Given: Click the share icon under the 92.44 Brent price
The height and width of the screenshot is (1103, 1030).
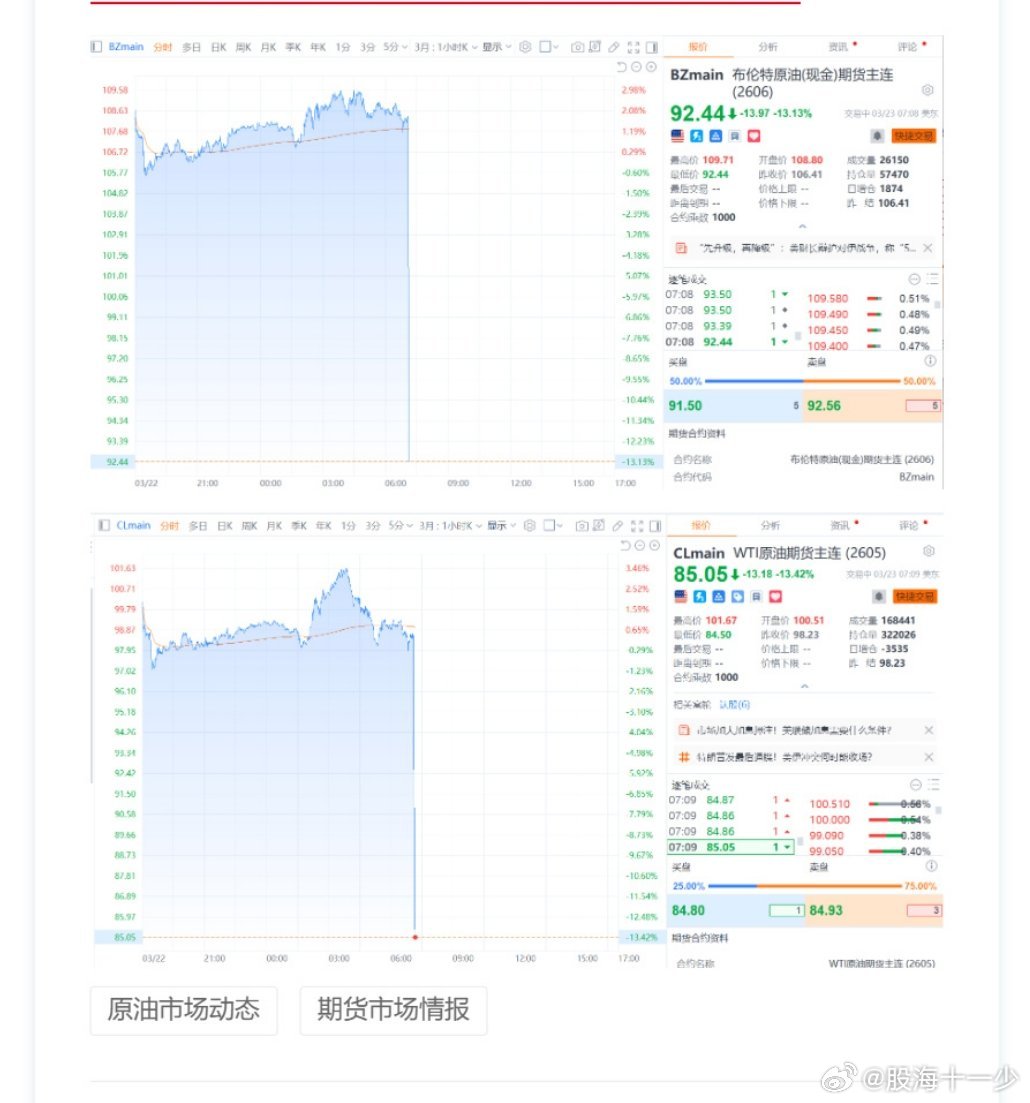Looking at the screenshot, I should tap(733, 137).
